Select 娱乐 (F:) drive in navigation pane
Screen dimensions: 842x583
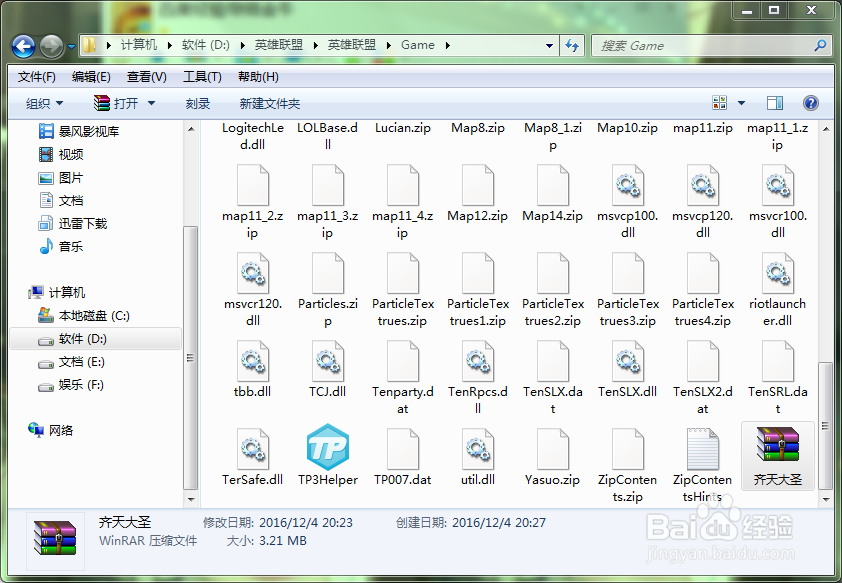click(x=70, y=385)
